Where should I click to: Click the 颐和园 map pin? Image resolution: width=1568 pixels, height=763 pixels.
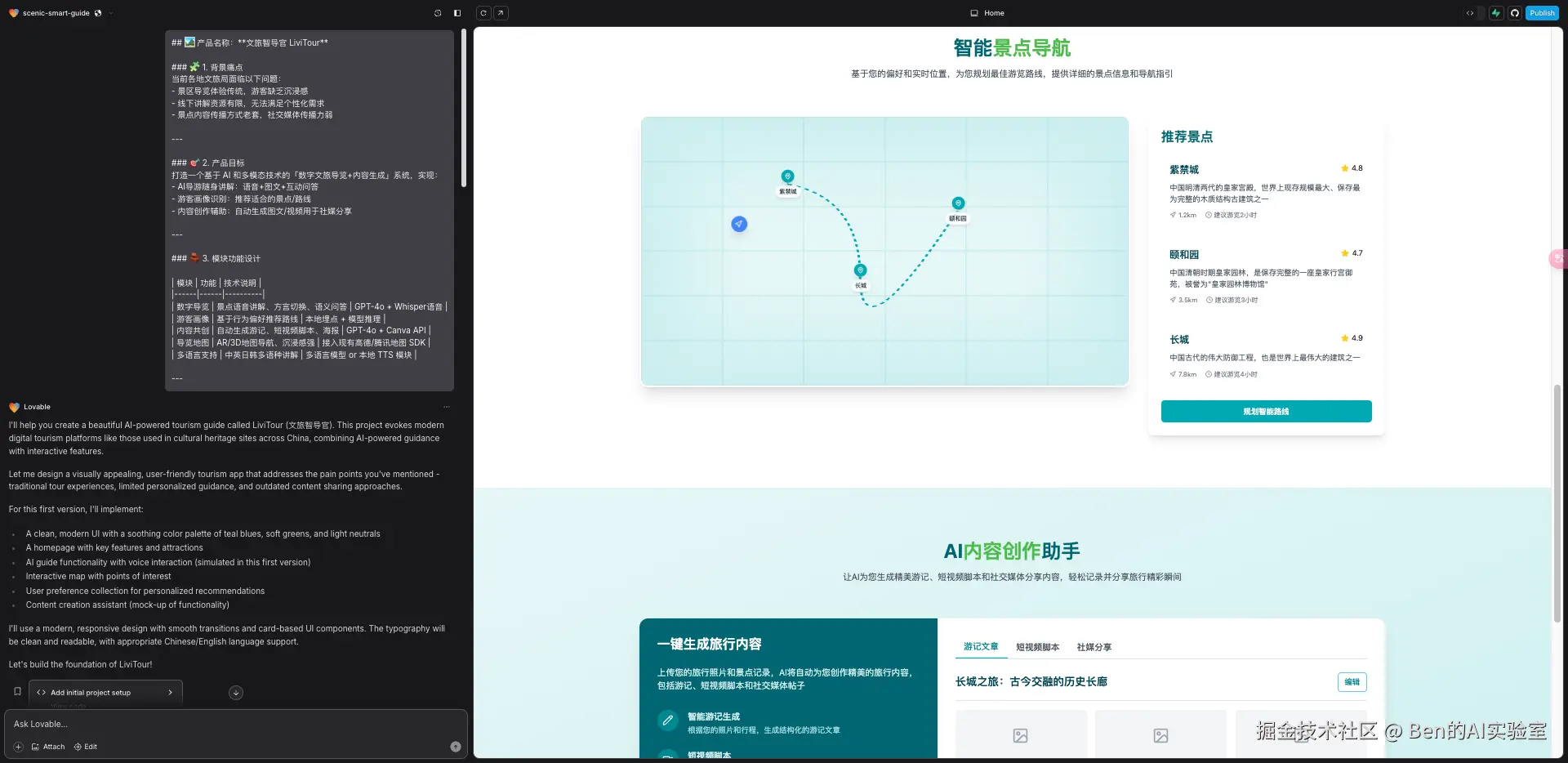click(x=958, y=203)
